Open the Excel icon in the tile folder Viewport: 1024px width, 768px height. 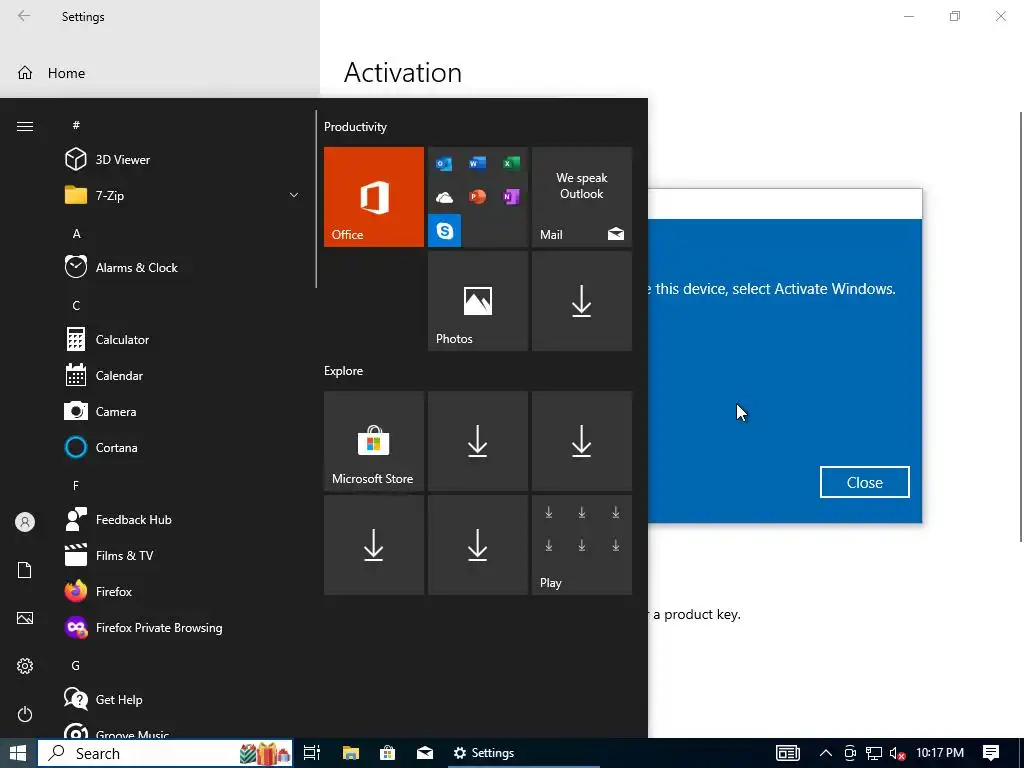(x=511, y=163)
